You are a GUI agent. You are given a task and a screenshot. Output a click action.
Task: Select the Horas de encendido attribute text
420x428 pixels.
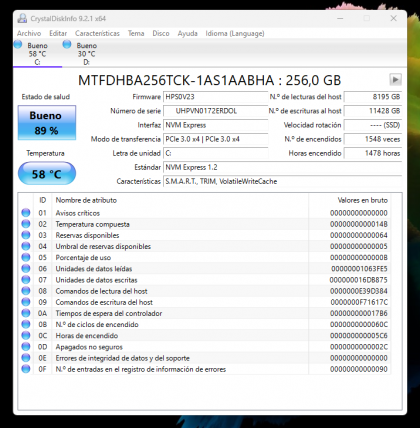[x=87, y=336]
